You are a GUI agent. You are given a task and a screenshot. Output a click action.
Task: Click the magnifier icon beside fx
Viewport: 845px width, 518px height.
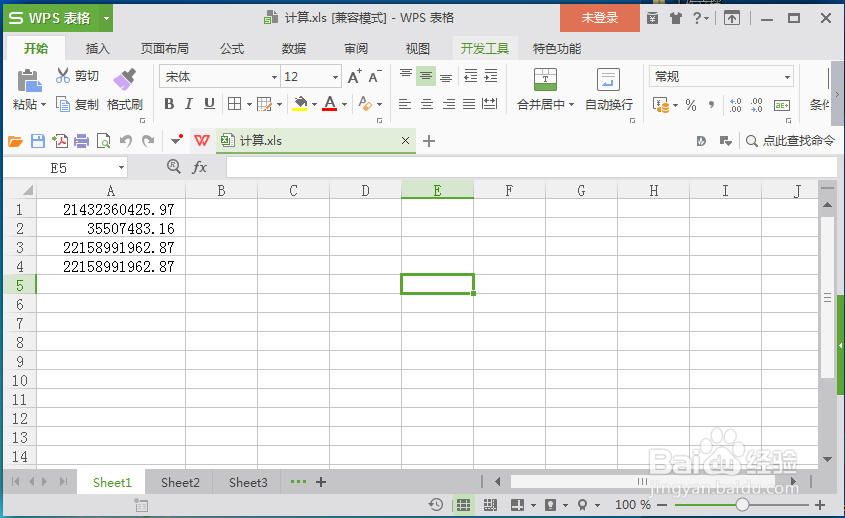pyautogui.click(x=174, y=167)
